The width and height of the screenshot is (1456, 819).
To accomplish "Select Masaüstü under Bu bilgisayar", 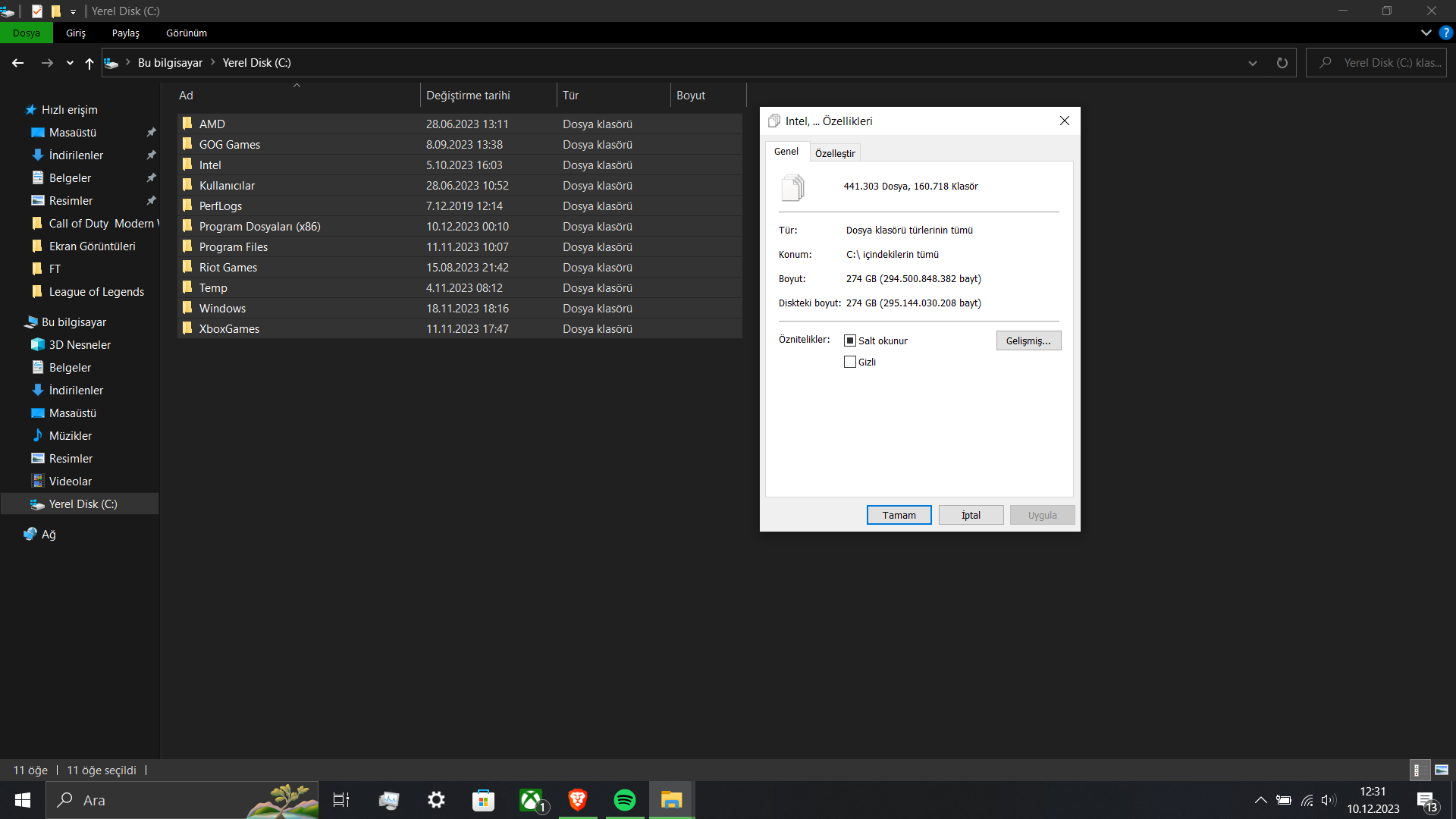I will (x=72, y=413).
